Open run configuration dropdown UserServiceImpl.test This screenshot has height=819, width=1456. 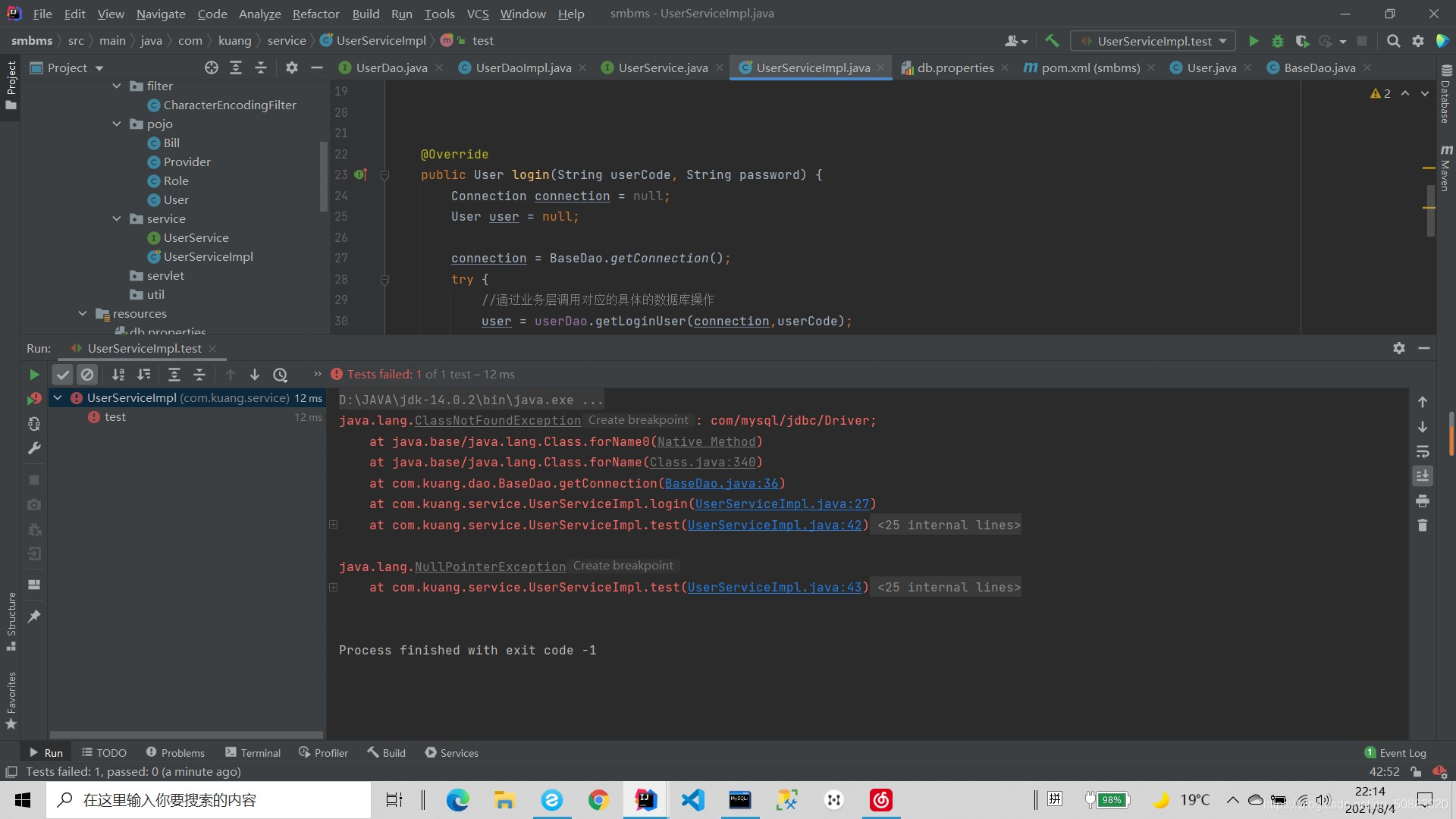[1153, 41]
